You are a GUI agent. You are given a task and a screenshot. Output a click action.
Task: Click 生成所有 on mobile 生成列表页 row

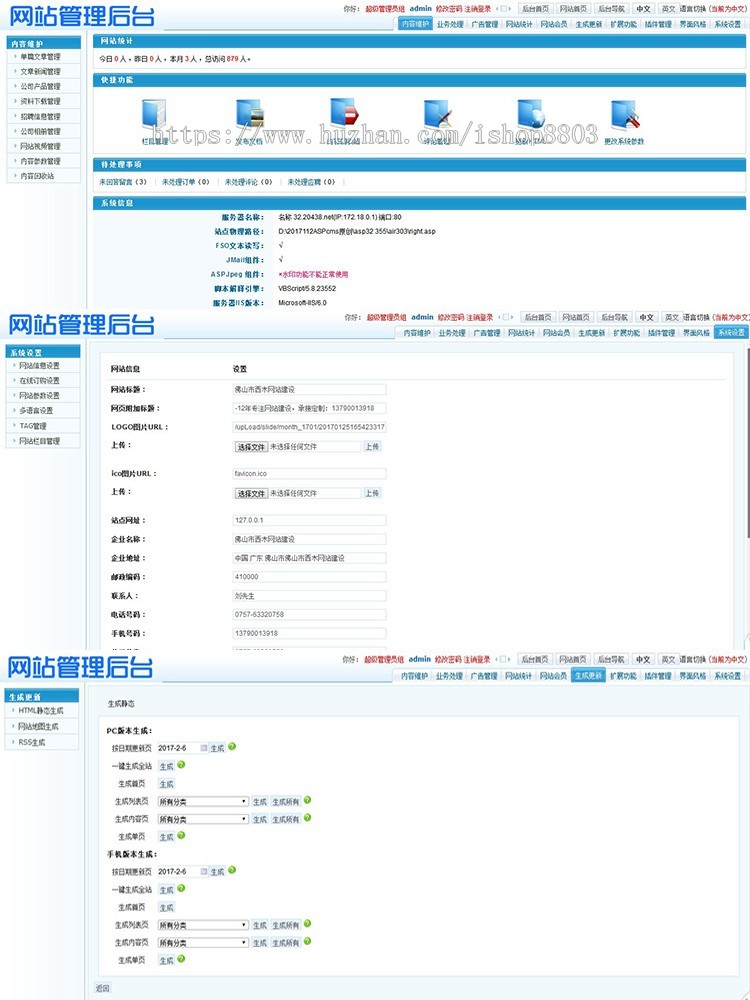coord(286,925)
